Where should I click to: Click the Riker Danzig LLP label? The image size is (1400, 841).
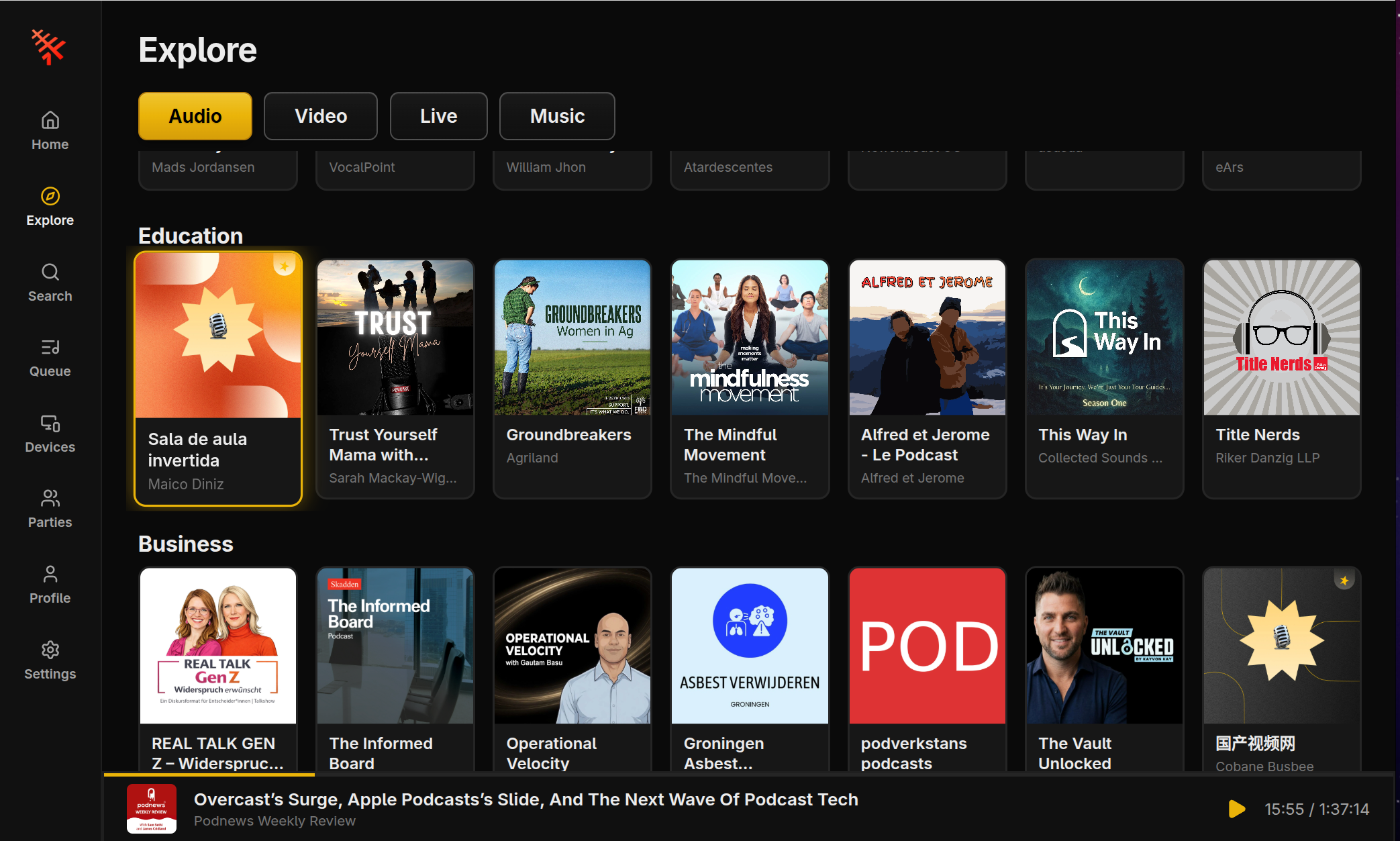(x=1267, y=458)
